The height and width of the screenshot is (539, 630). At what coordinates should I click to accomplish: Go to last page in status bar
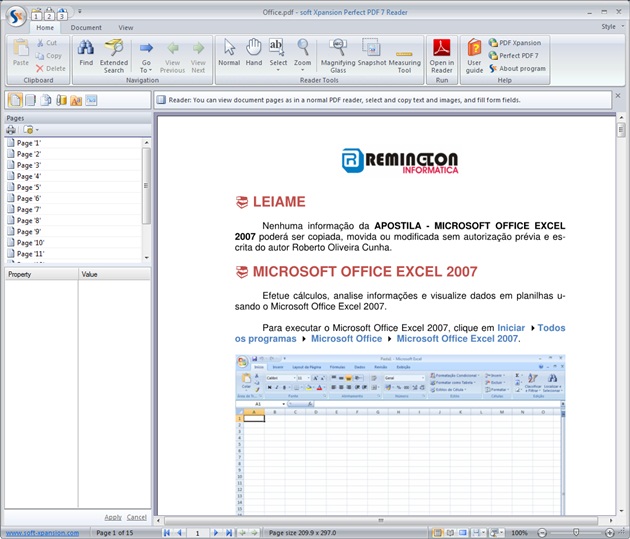point(229,533)
